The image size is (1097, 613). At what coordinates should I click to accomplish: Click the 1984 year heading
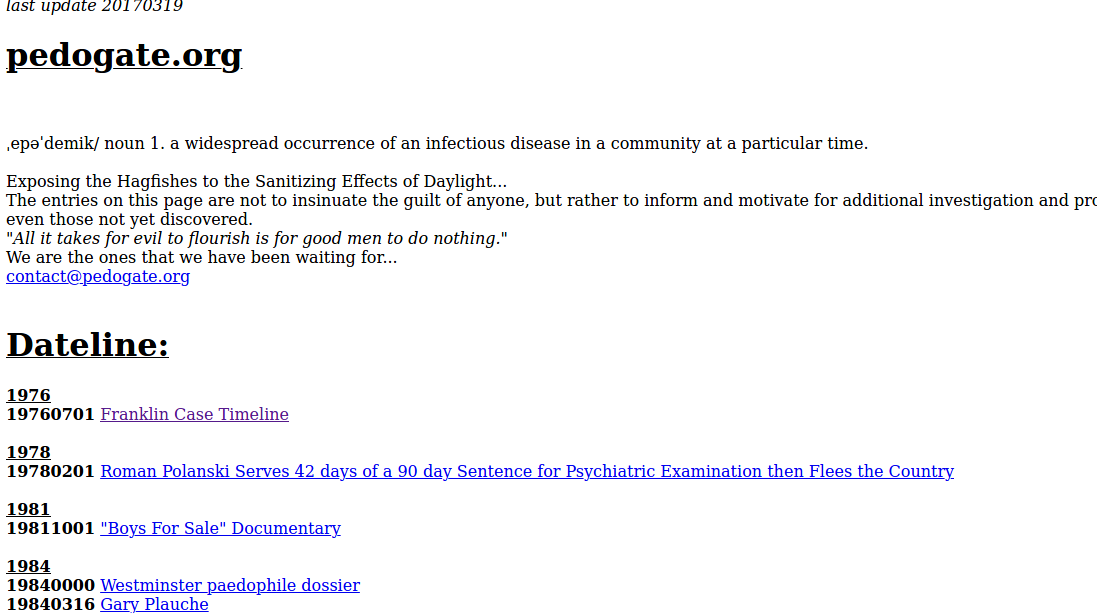[28, 566]
